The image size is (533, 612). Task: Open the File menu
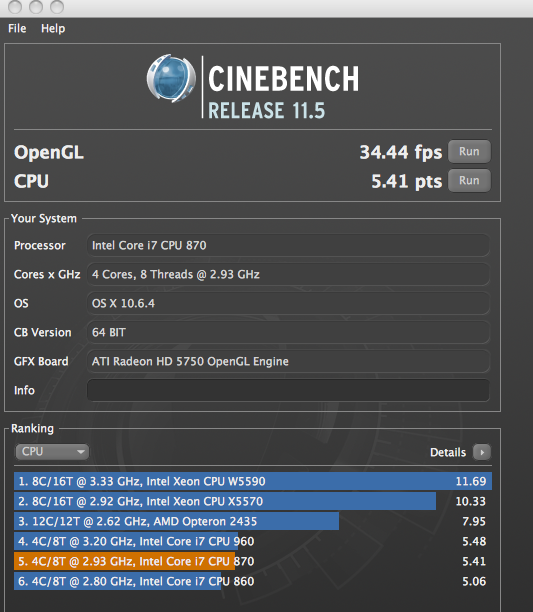coord(17,28)
